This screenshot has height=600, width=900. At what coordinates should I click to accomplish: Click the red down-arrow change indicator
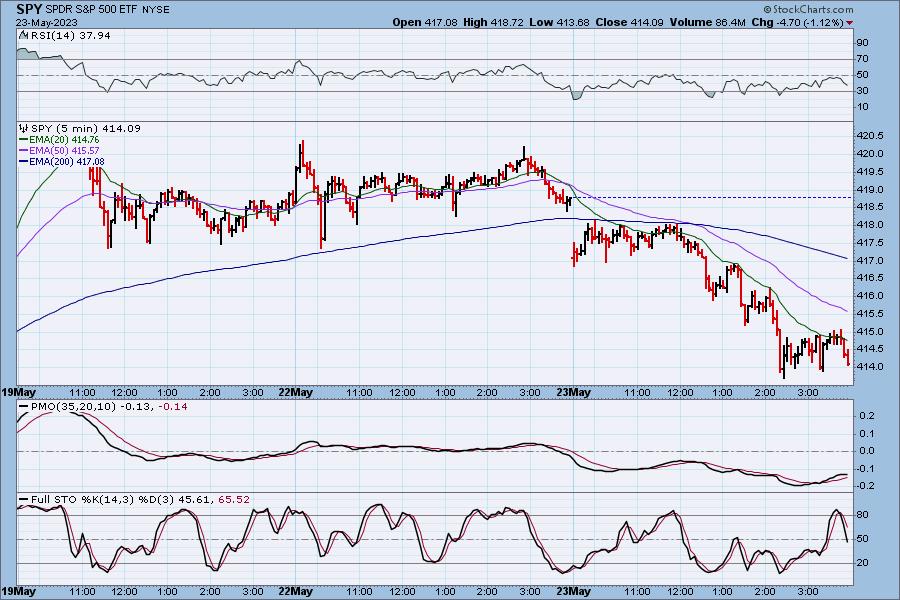849,23
